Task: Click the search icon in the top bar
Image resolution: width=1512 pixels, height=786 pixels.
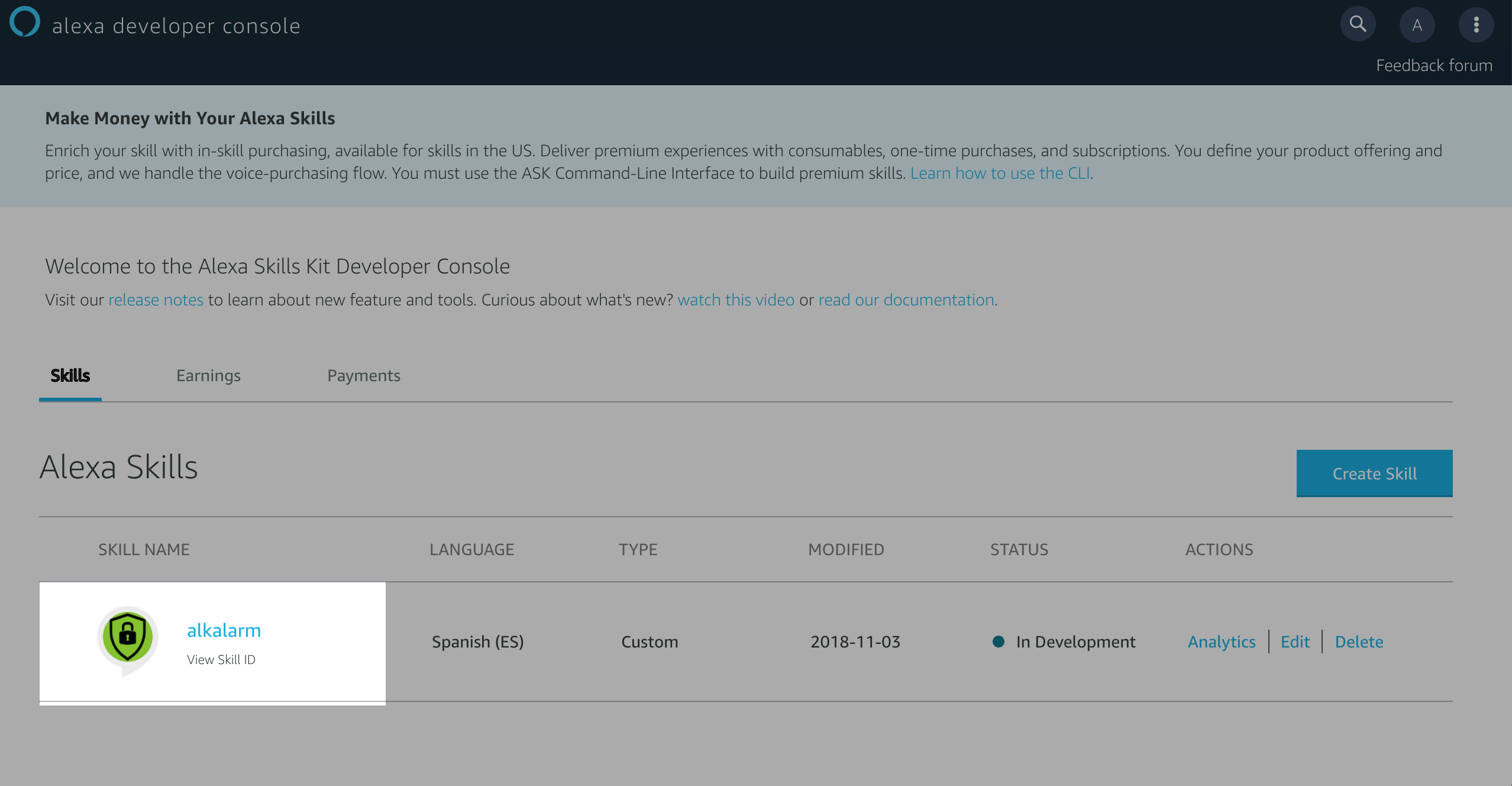Action: point(1357,25)
